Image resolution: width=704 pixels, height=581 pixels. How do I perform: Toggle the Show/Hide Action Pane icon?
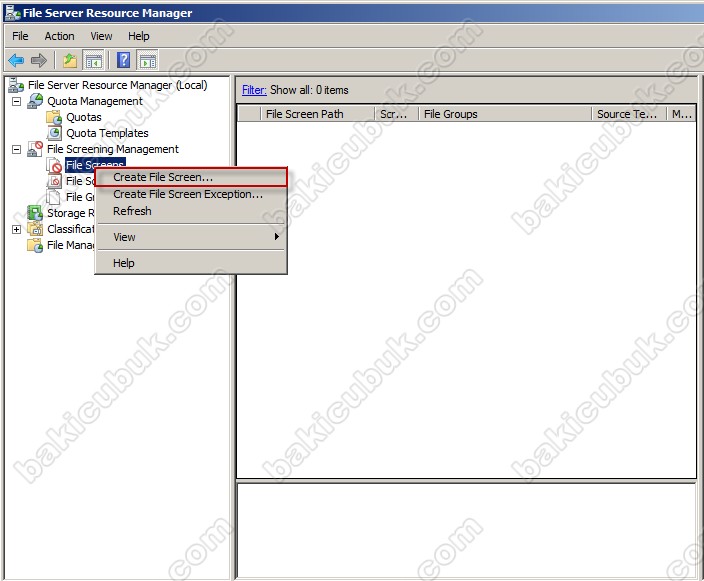(x=147, y=60)
